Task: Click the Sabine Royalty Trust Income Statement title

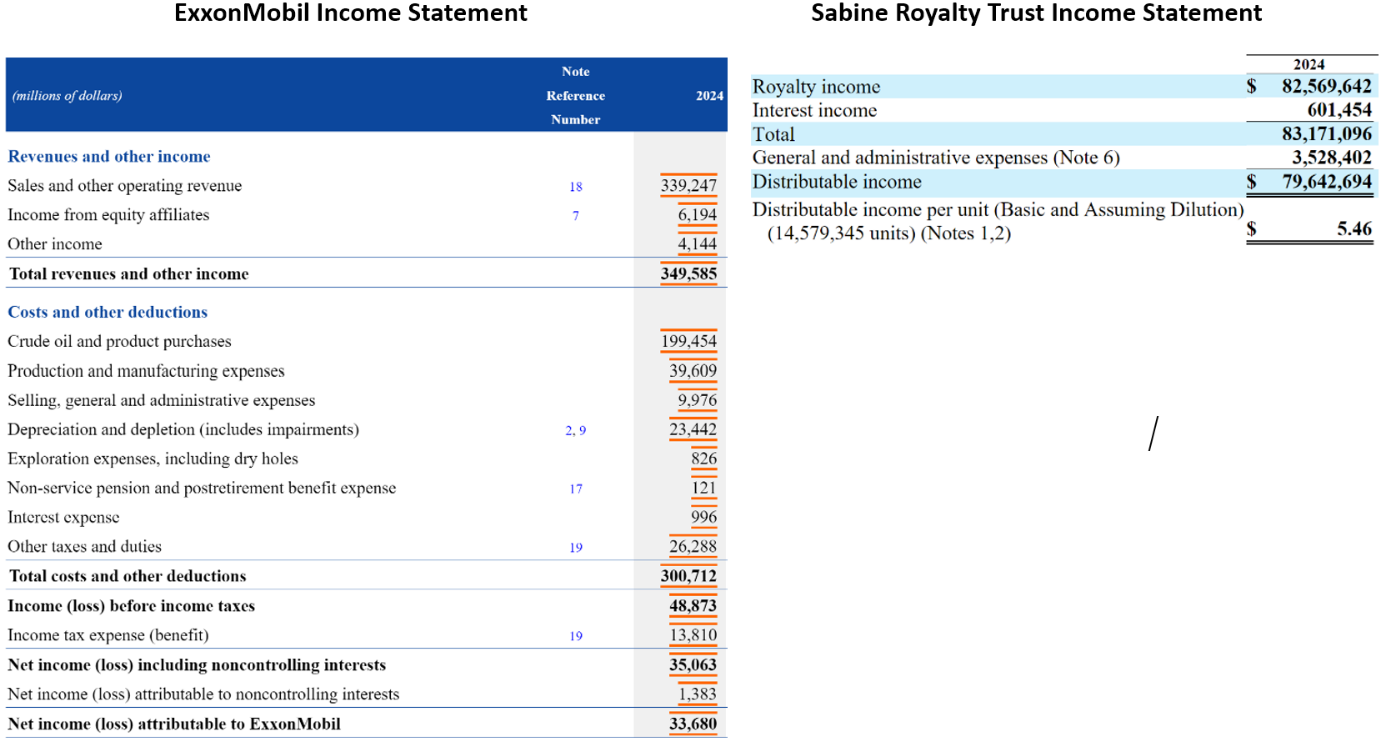Action: pyautogui.click(x=1036, y=13)
